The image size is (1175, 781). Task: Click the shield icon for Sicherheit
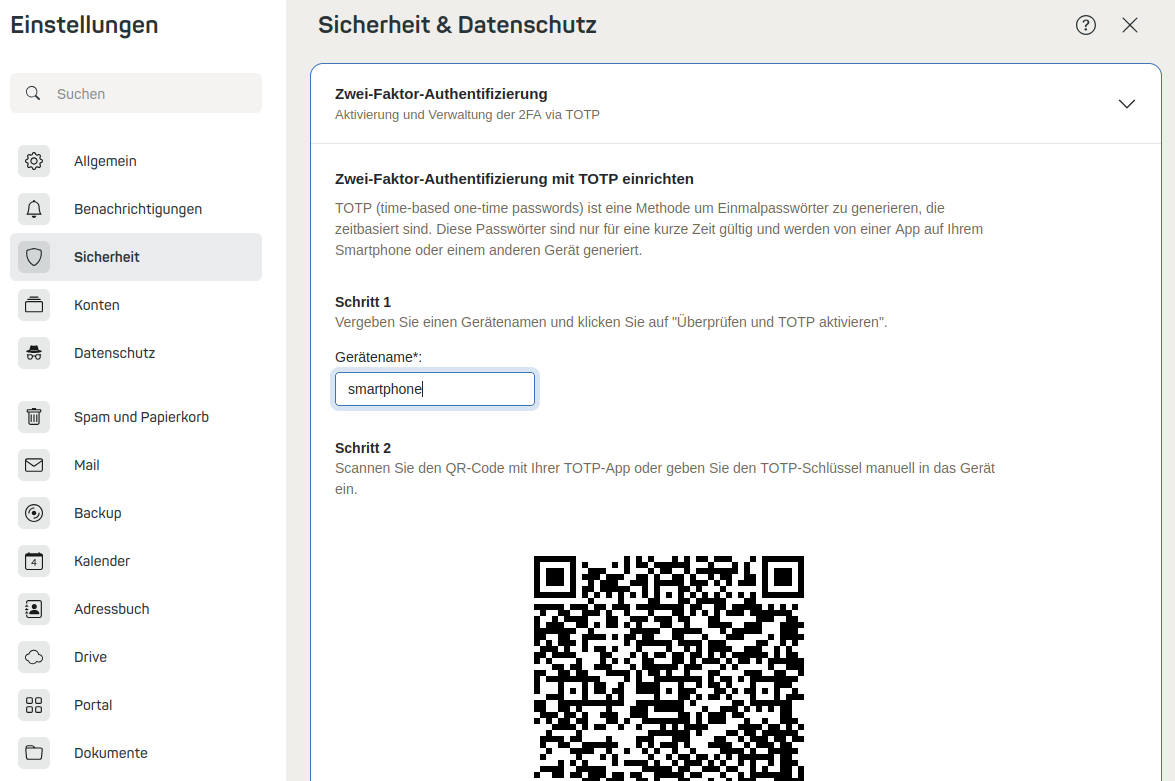[x=34, y=257]
